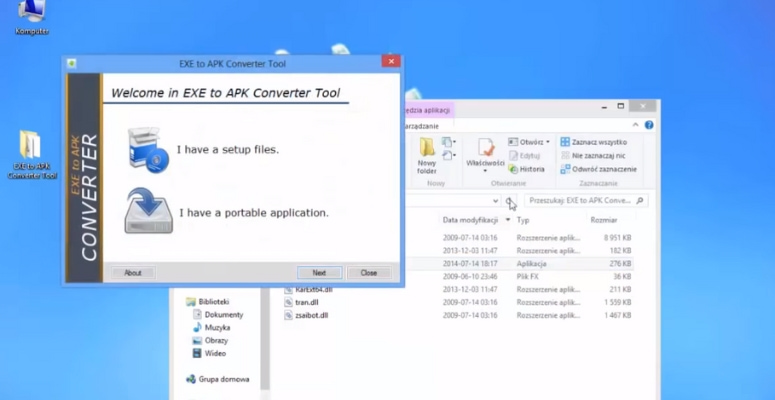Open the Komputer desktop icon
Image resolution: width=775 pixels, height=400 pixels.
[32, 14]
